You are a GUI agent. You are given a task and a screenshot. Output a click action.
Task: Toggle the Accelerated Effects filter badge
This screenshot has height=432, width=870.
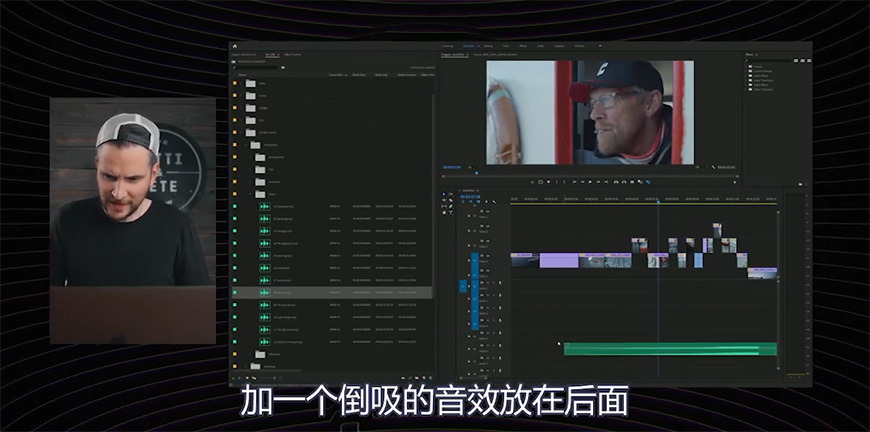pos(796,60)
